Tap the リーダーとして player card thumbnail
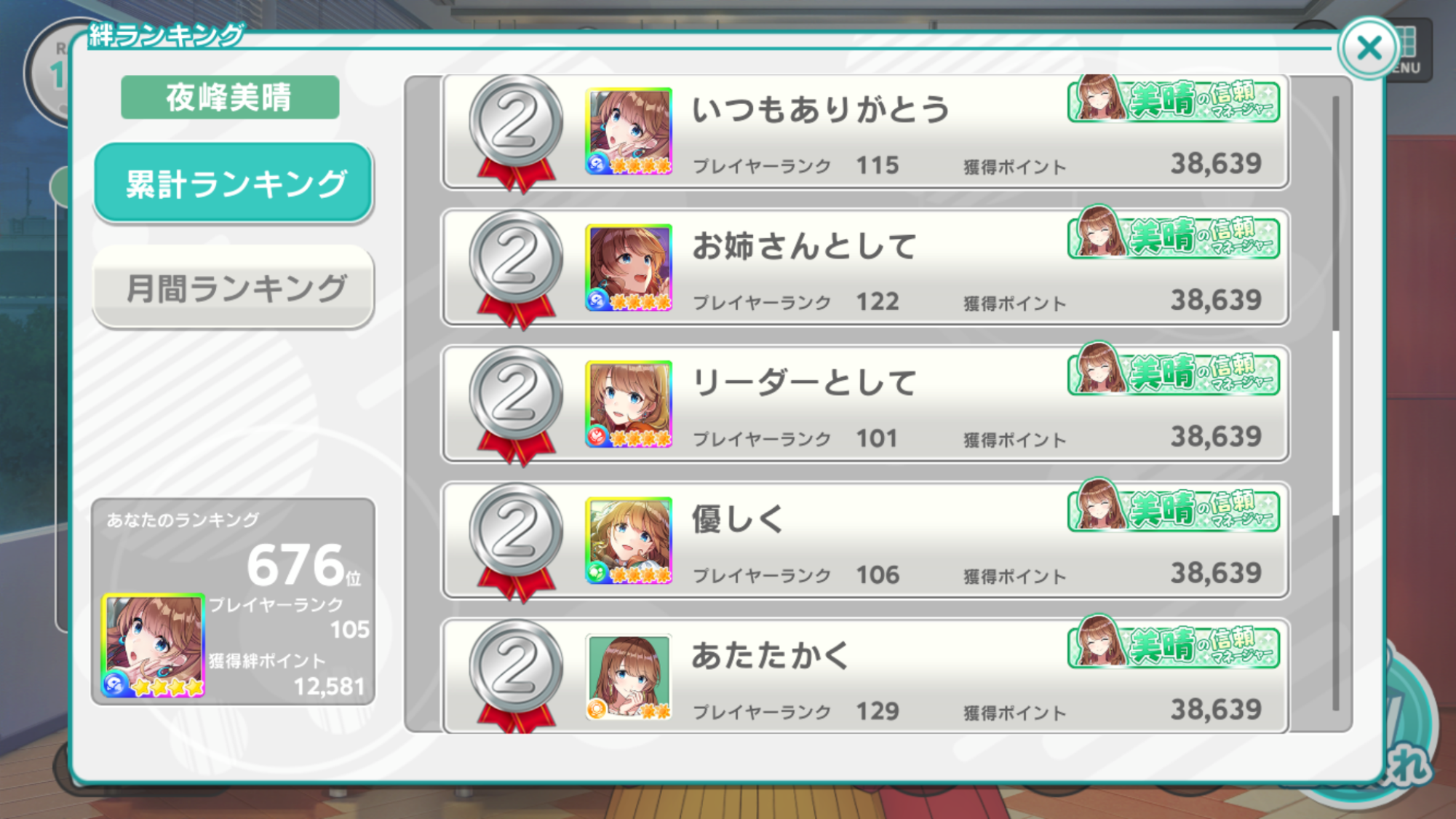This screenshot has width=1456, height=819. tap(629, 404)
